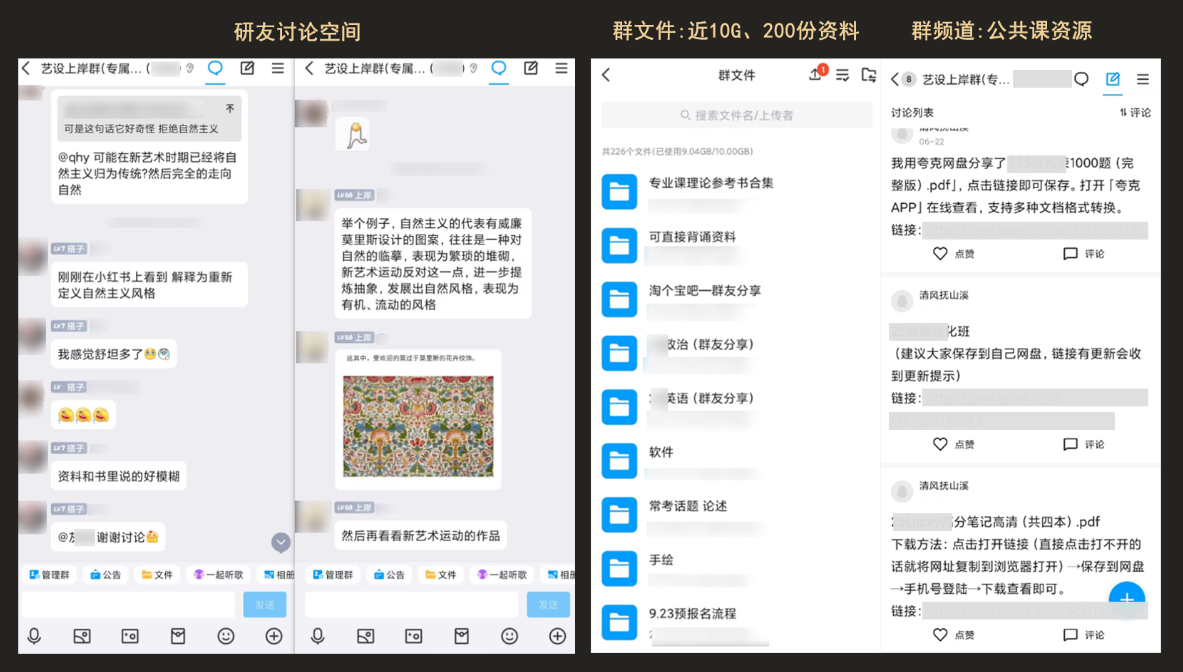Open the emoji picker in the left chat
Image resolution: width=1183 pixels, height=672 pixels.
pyautogui.click(x=226, y=637)
